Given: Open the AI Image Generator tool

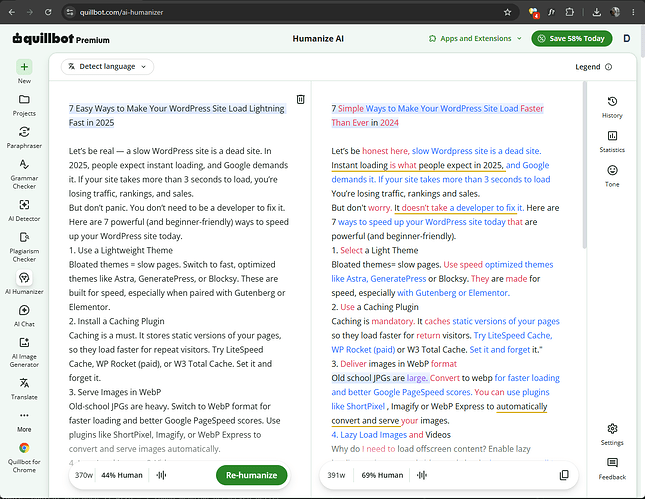Looking at the screenshot, I should pos(24,352).
